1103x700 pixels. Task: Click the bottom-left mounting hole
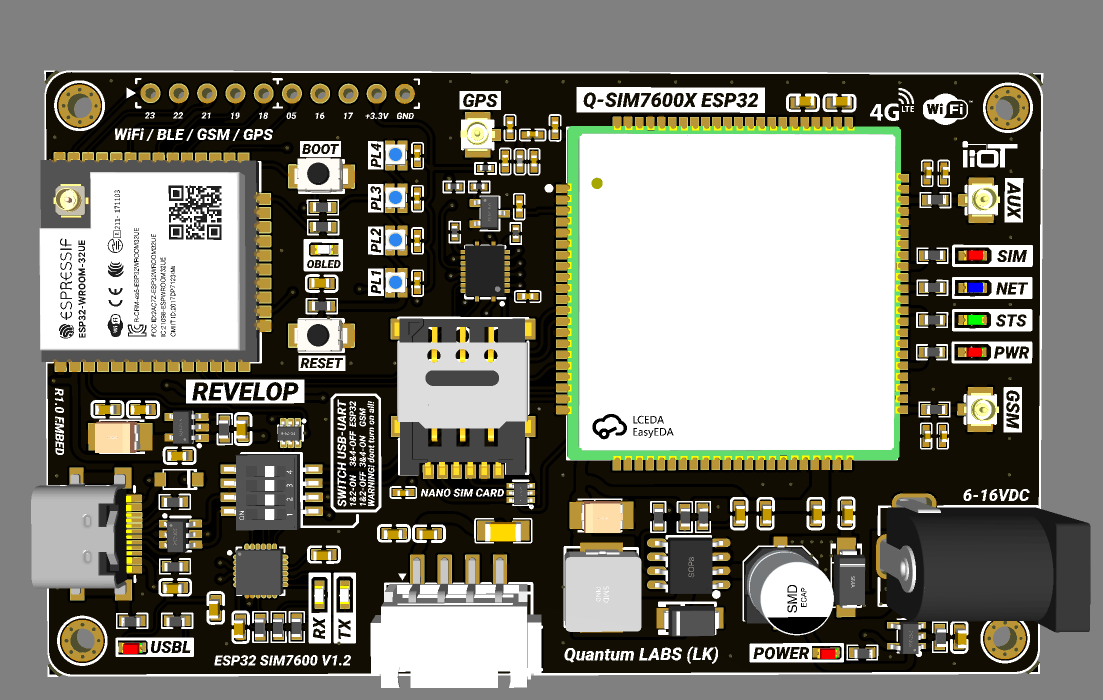pos(82,641)
